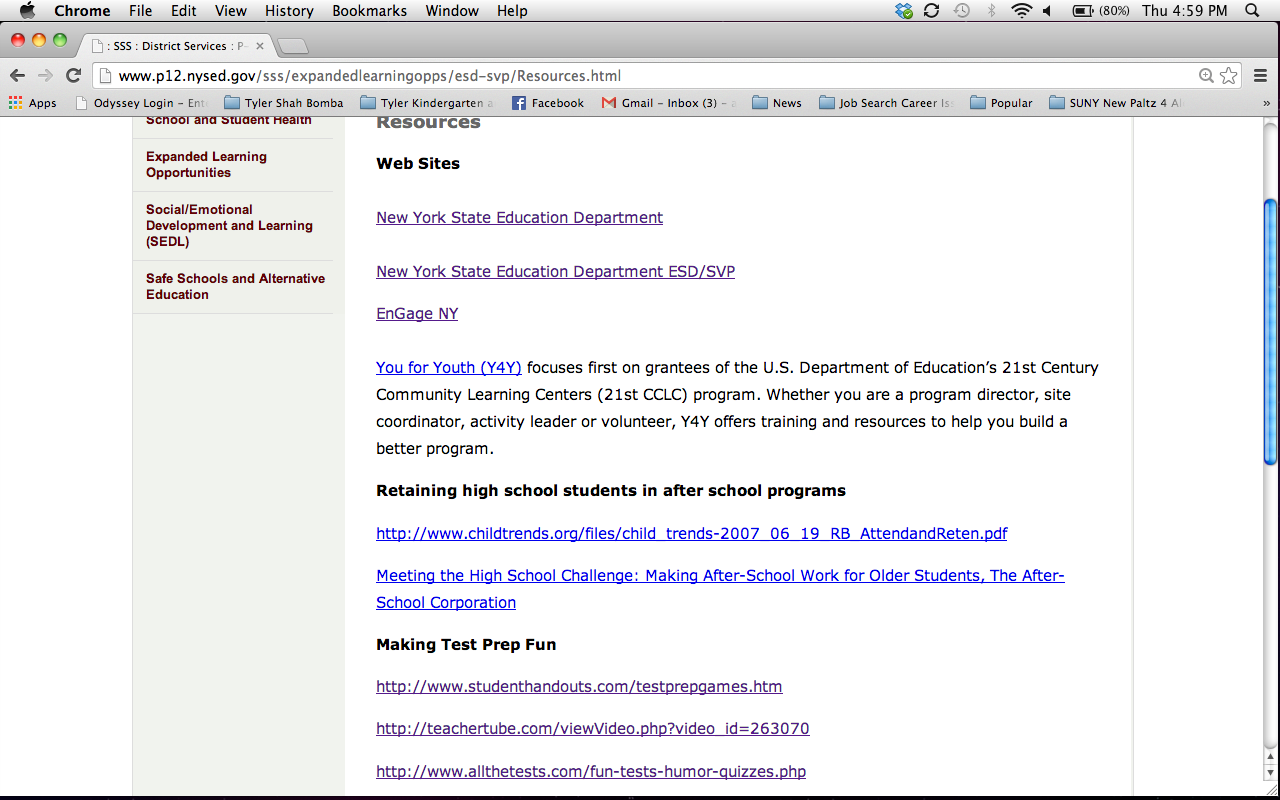Open the Window menu
This screenshot has height=800, width=1280.
tap(451, 11)
